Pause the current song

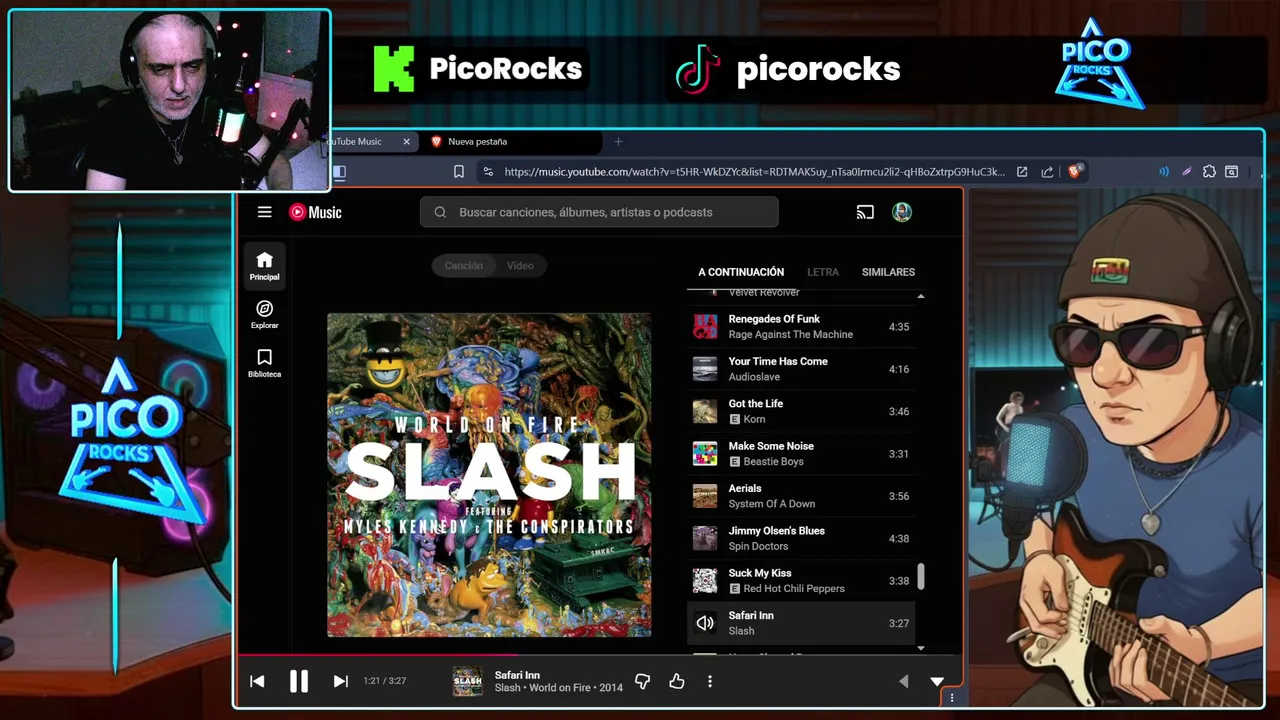click(298, 681)
